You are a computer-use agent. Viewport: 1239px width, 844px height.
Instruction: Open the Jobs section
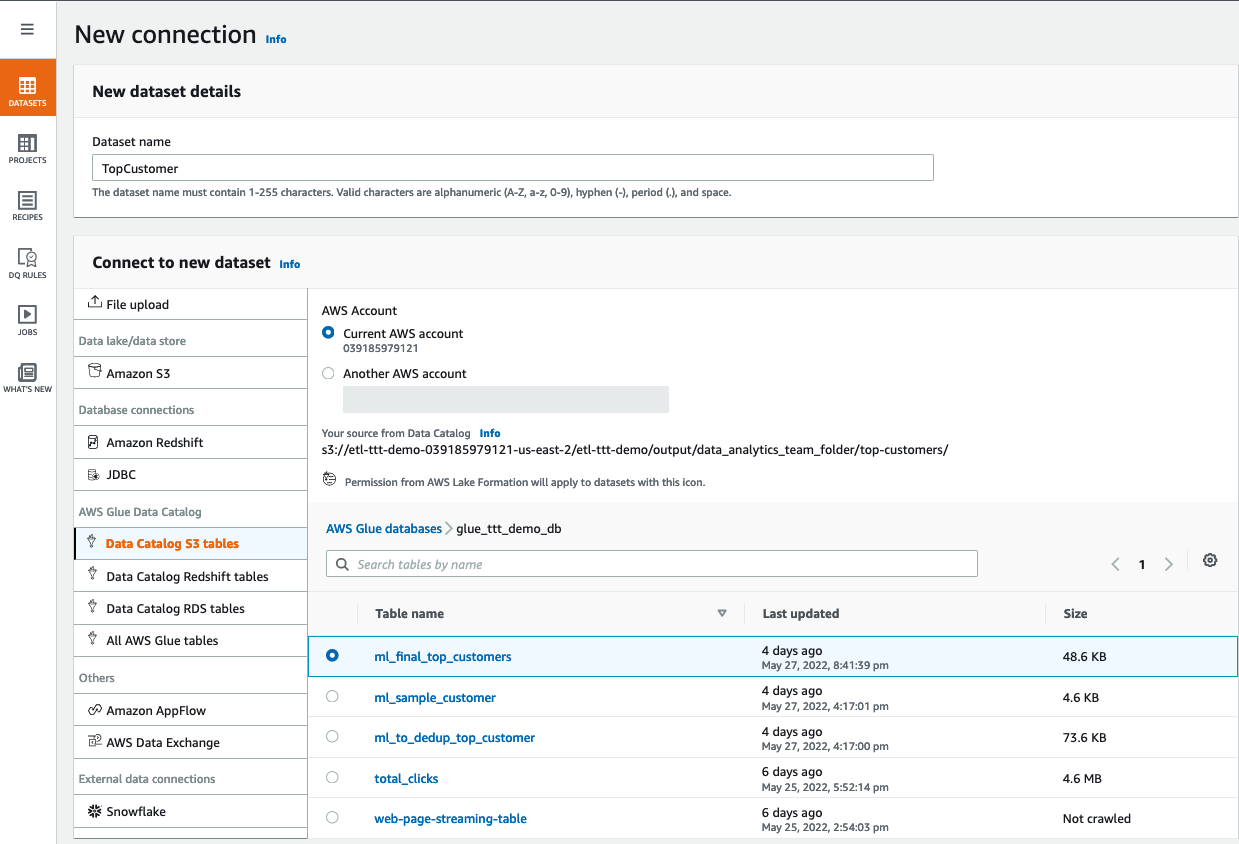click(x=28, y=320)
